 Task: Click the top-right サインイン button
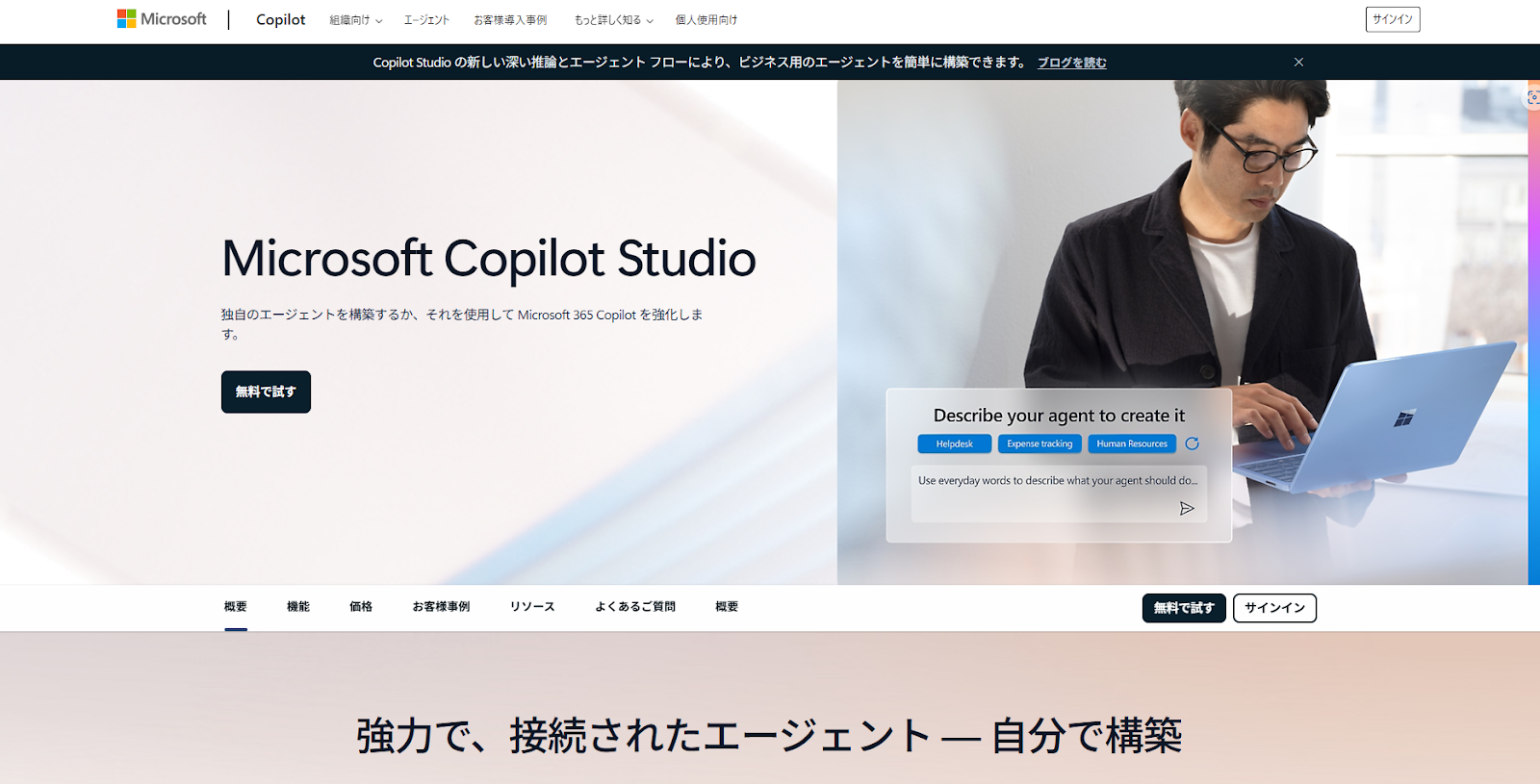click(x=1393, y=19)
